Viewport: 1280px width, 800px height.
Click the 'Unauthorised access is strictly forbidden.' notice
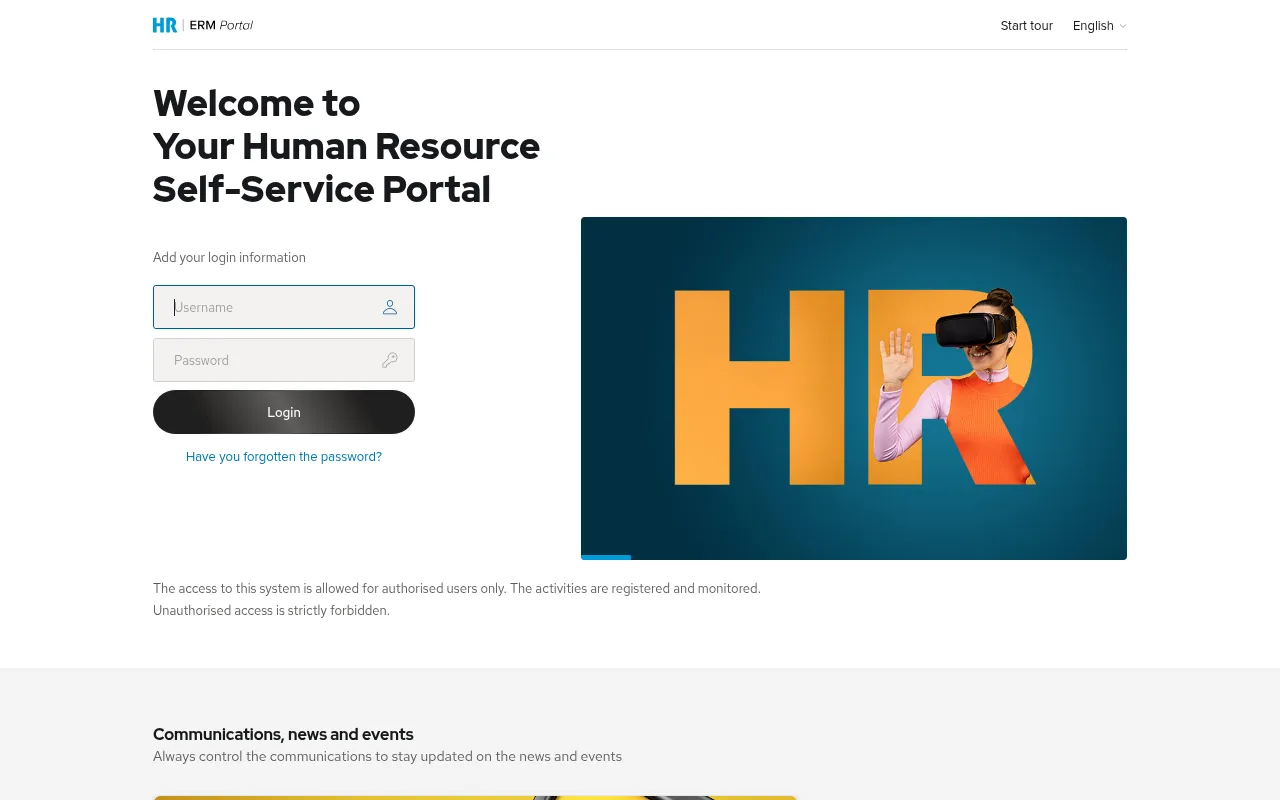271,610
